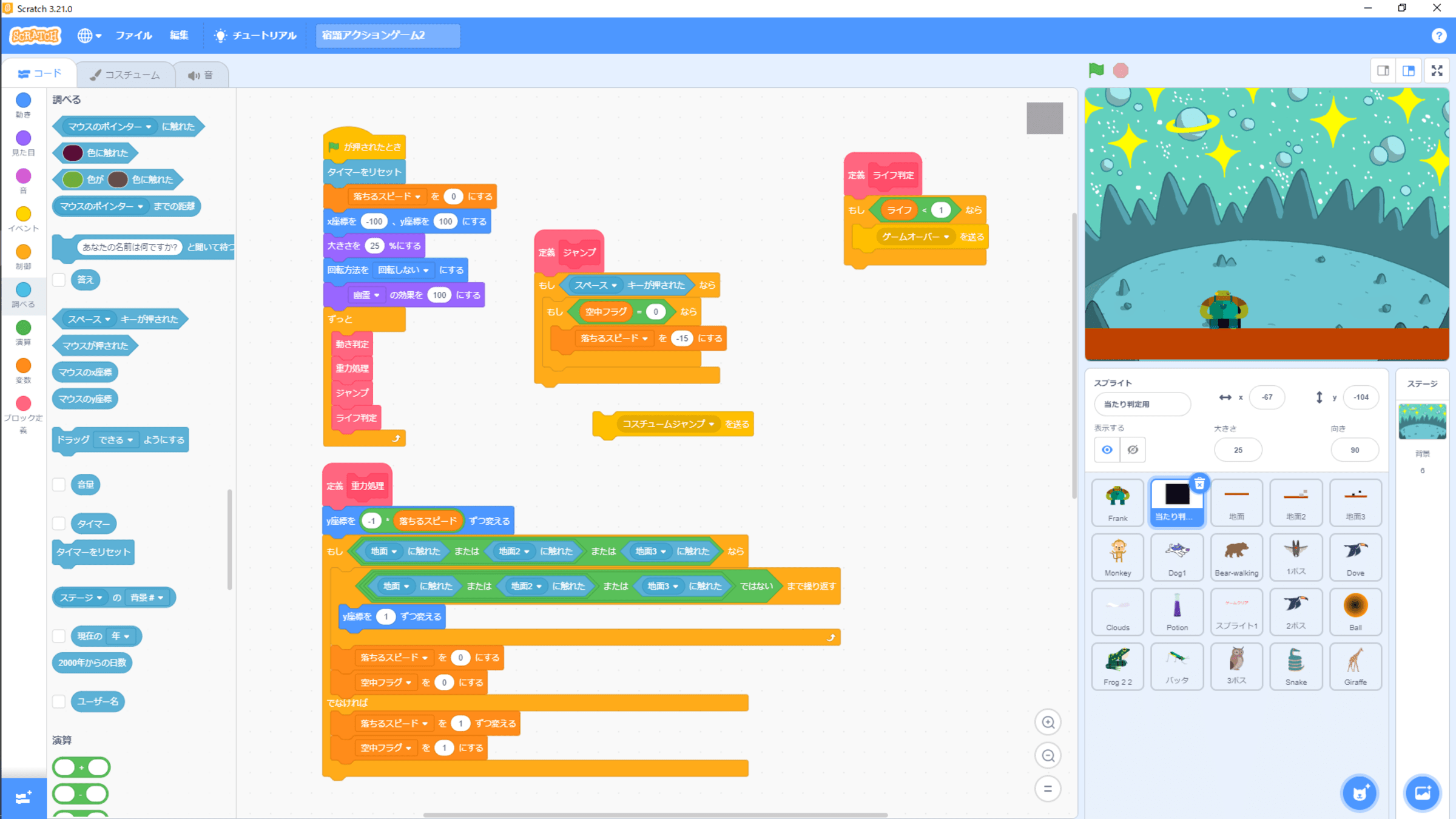Expand ゲームオーバー broadcast message dropdown

(946, 237)
